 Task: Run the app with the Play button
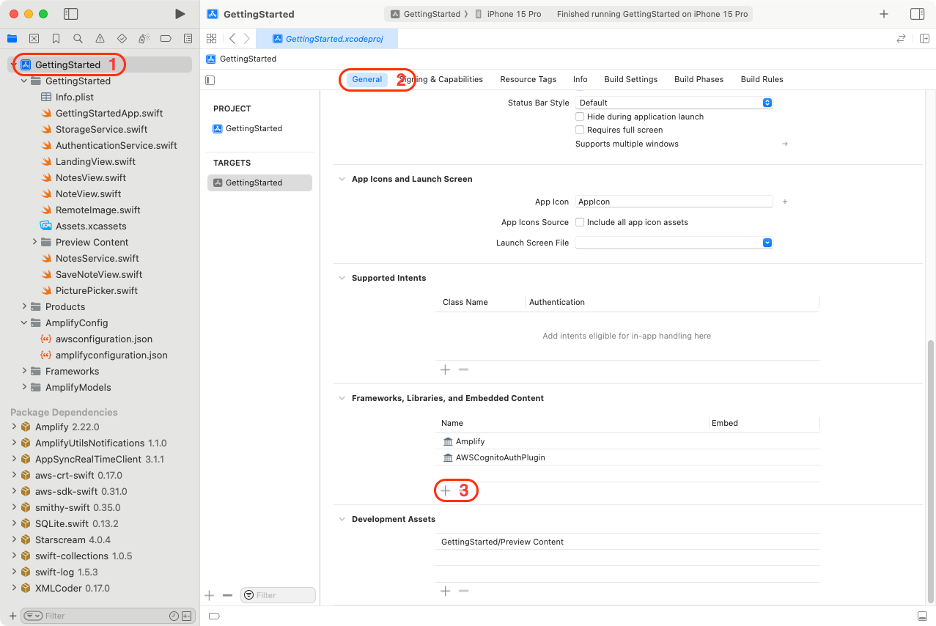pos(180,14)
